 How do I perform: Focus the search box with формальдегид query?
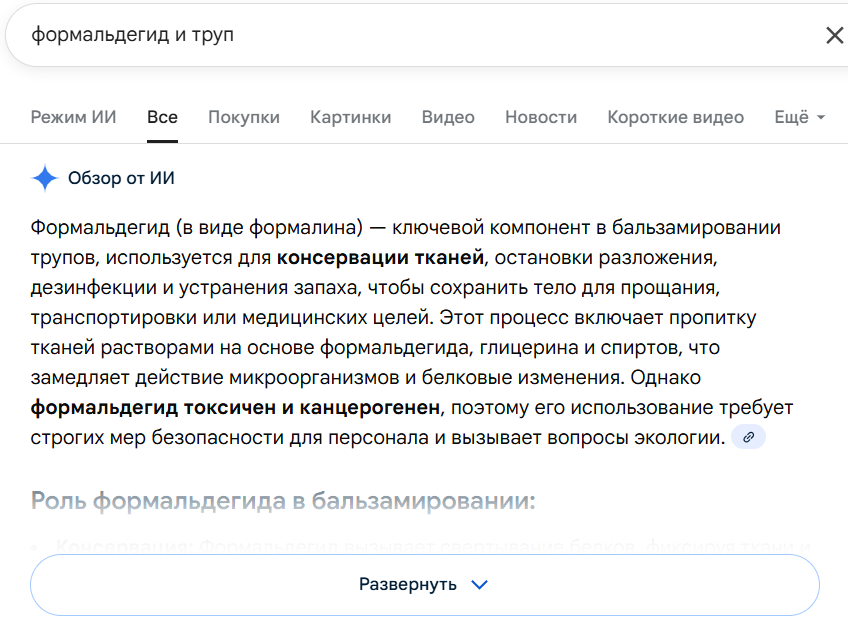click(400, 36)
